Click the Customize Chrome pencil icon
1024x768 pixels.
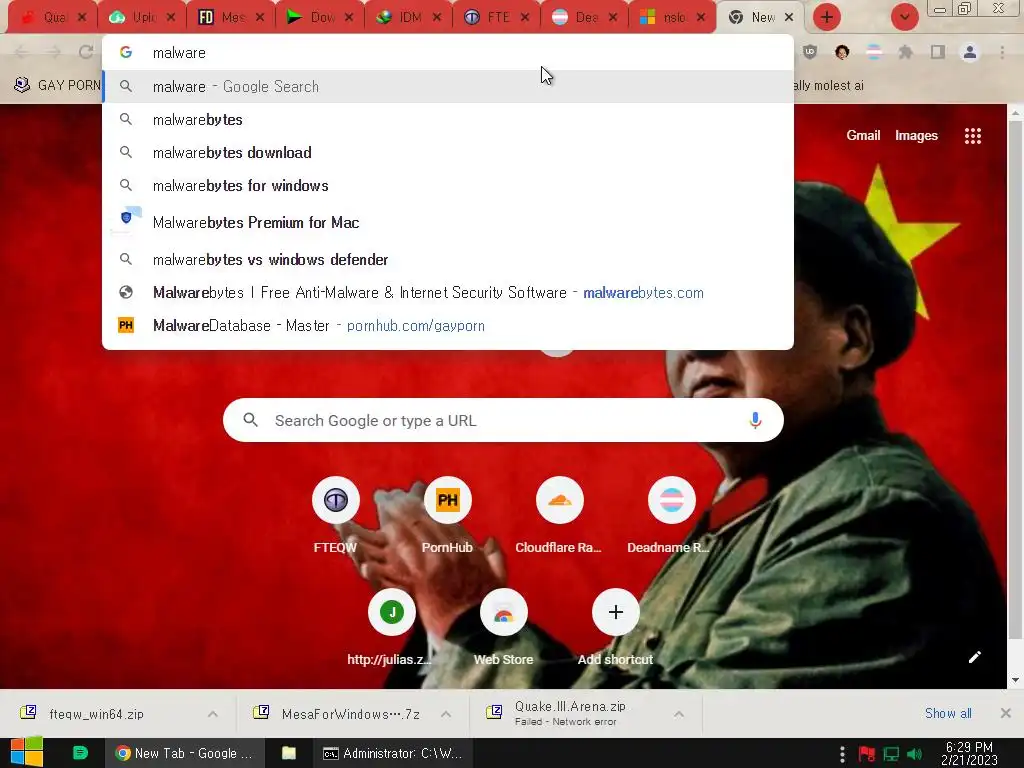point(974,657)
